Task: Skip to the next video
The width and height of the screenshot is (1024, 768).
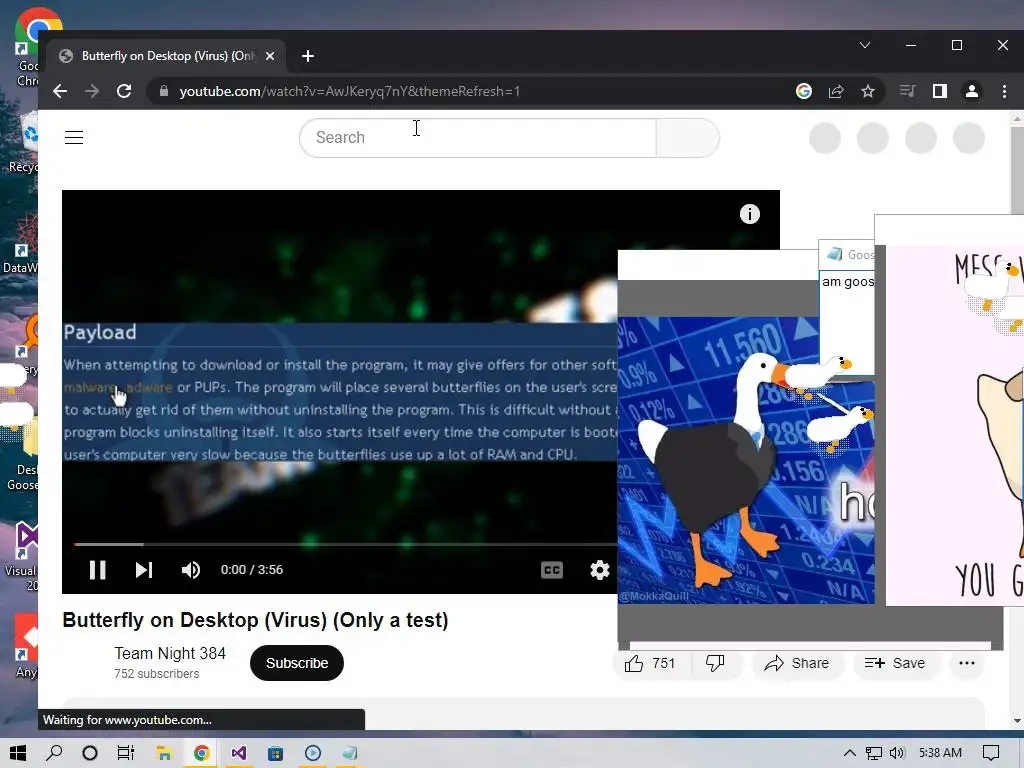Action: tap(144, 570)
